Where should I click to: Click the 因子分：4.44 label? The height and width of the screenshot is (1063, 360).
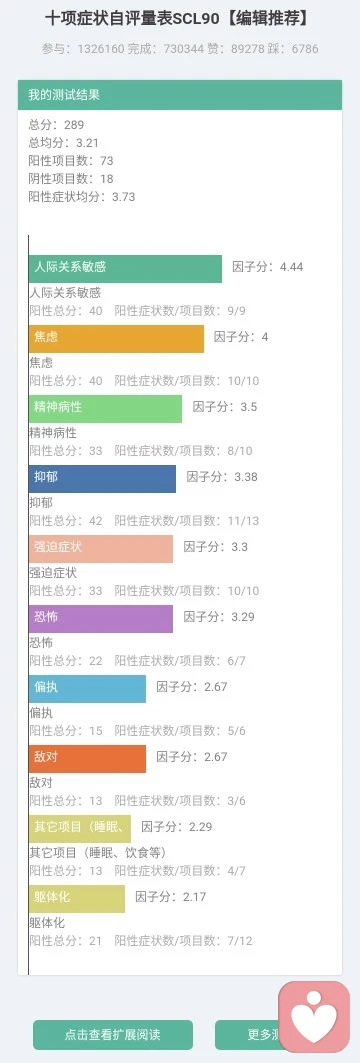click(268, 266)
